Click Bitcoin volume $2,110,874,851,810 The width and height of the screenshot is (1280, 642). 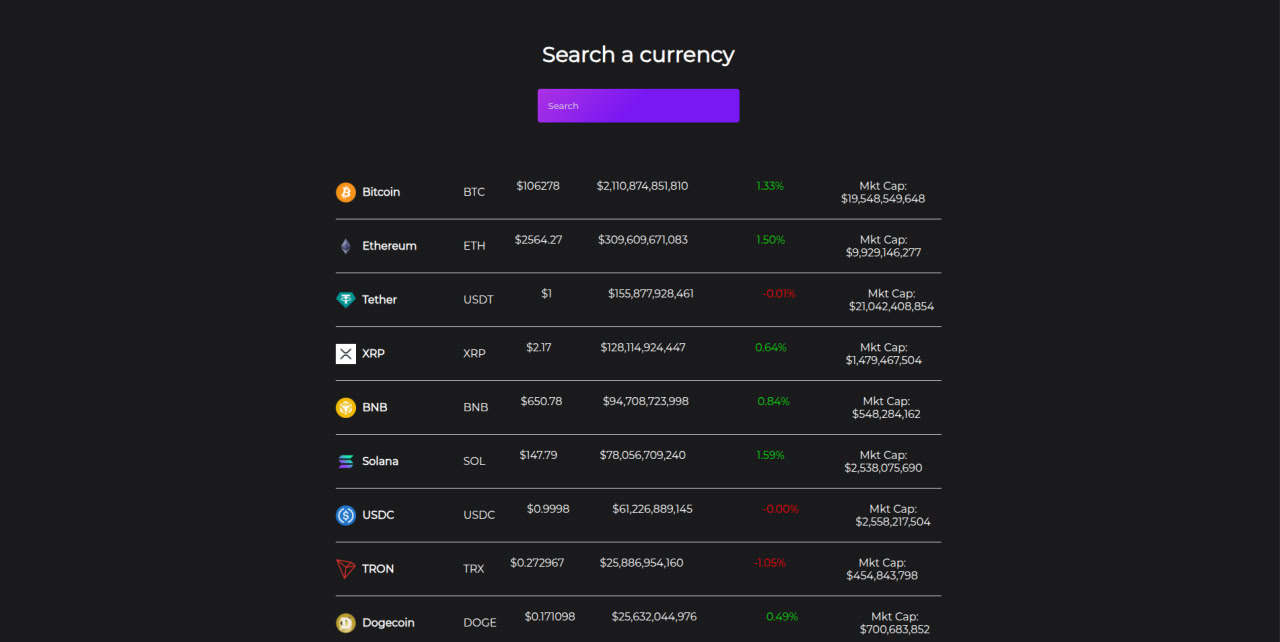coord(642,186)
